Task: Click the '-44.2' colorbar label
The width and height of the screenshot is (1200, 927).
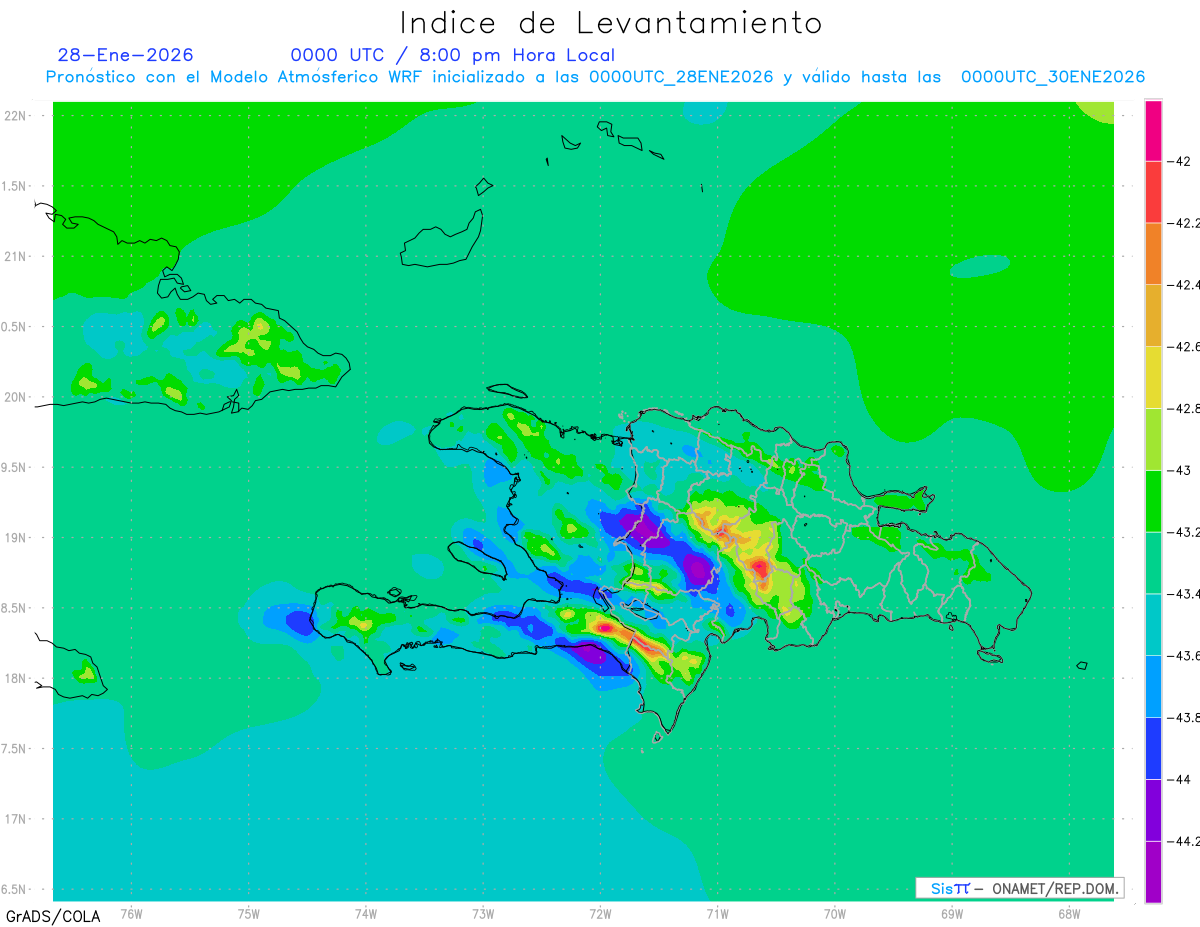Action: [1185, 841]
